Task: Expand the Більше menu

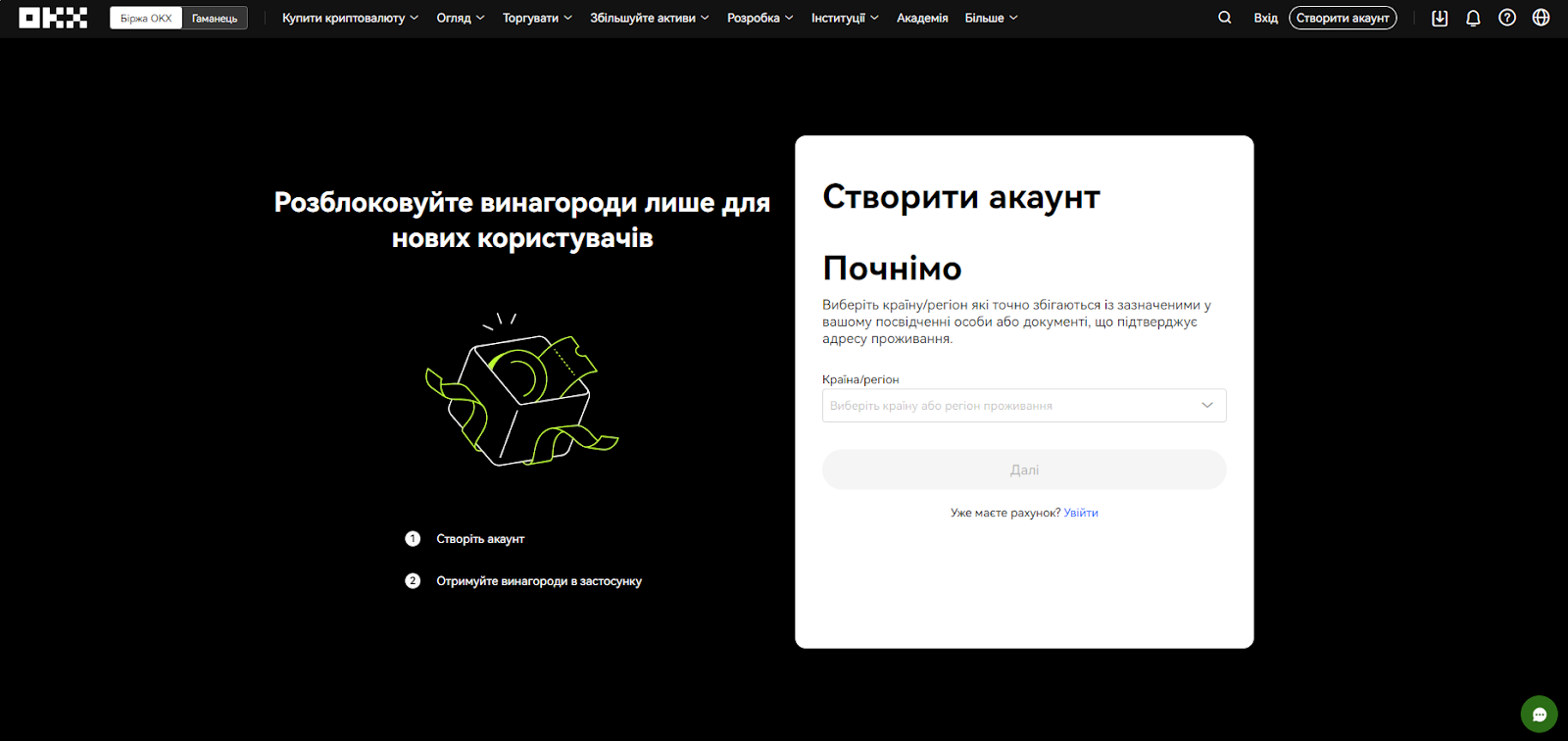Action: coord(991,18)
